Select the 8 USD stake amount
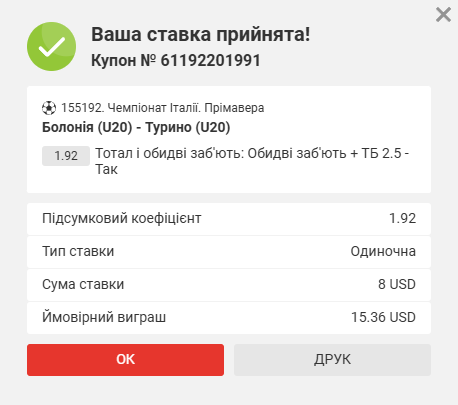Screen dimensions: 458x405 [397, 284]
